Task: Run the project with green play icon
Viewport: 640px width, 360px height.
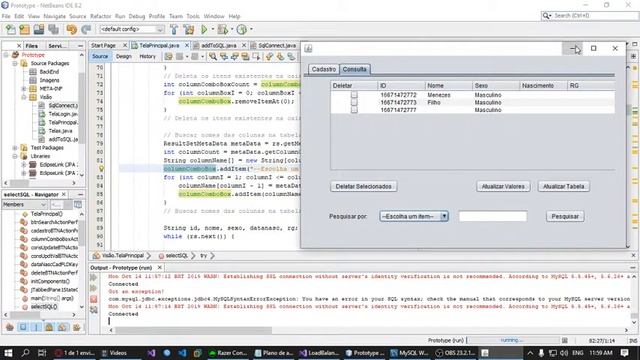Action: click(204, 29)
